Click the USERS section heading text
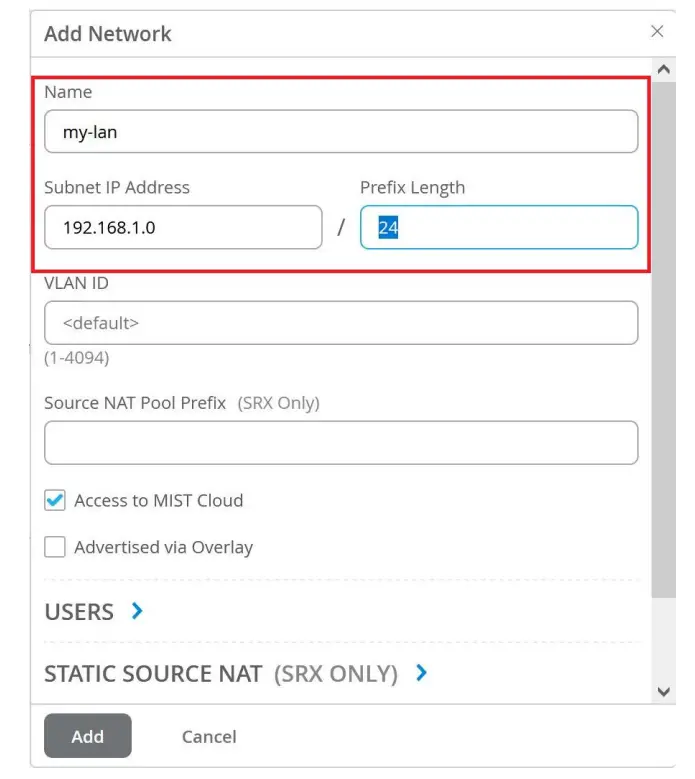 point(79,612)
